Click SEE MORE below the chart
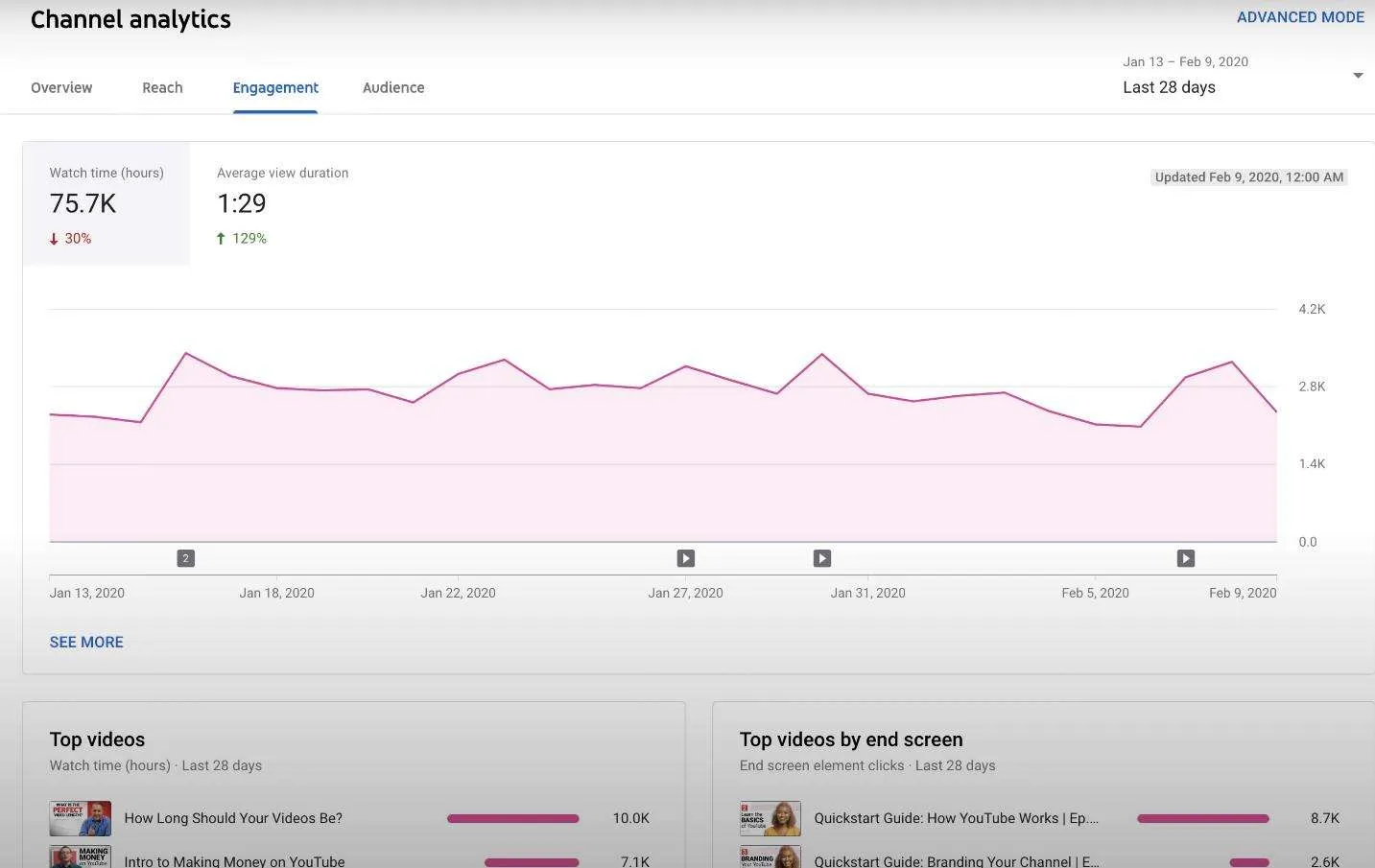Screen dimensions: 1375x868 click(86, 643)
